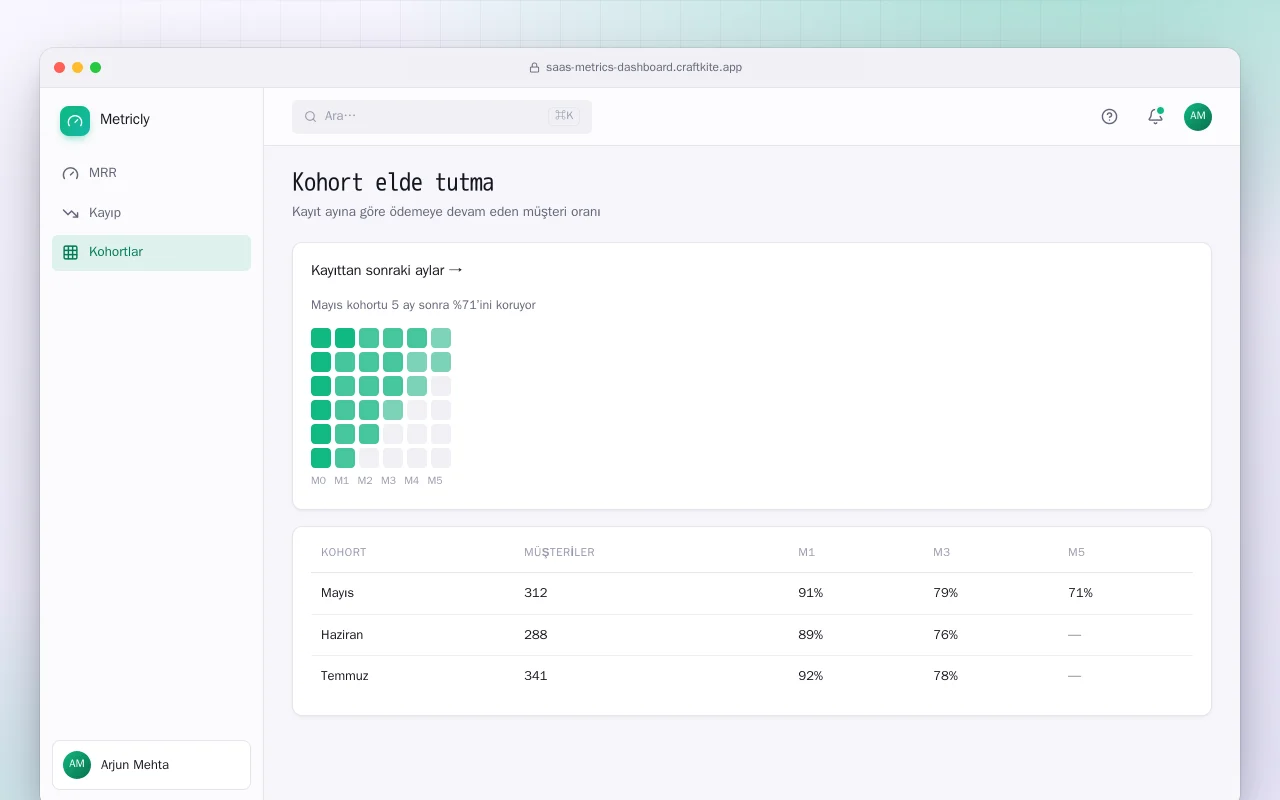
Task: Focus the Ara search field
Action: pos(442,116)
